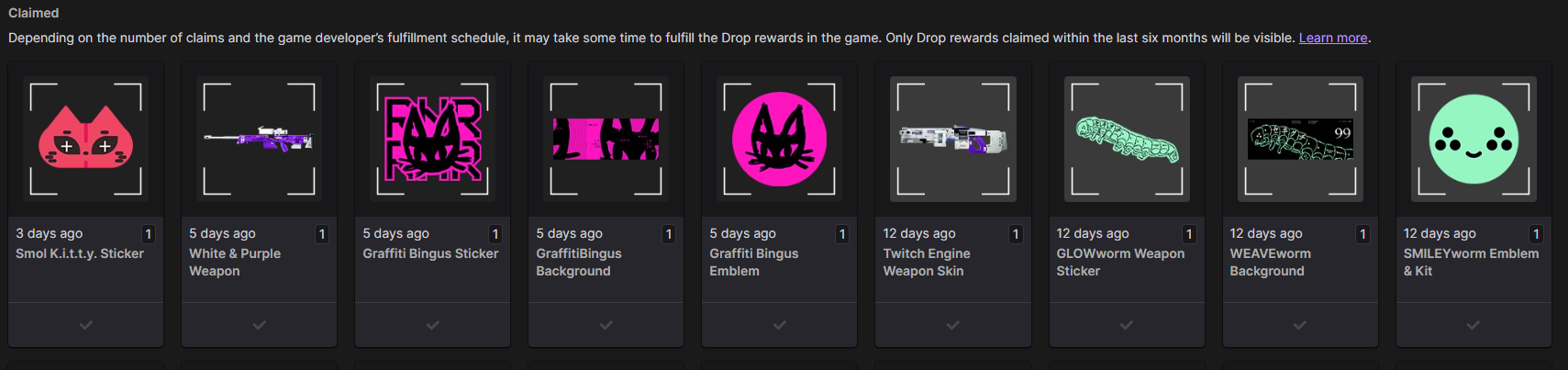Open the Learn more link
The width and height of the screenshot is (1568, 370).
[x=1333, y=38]
